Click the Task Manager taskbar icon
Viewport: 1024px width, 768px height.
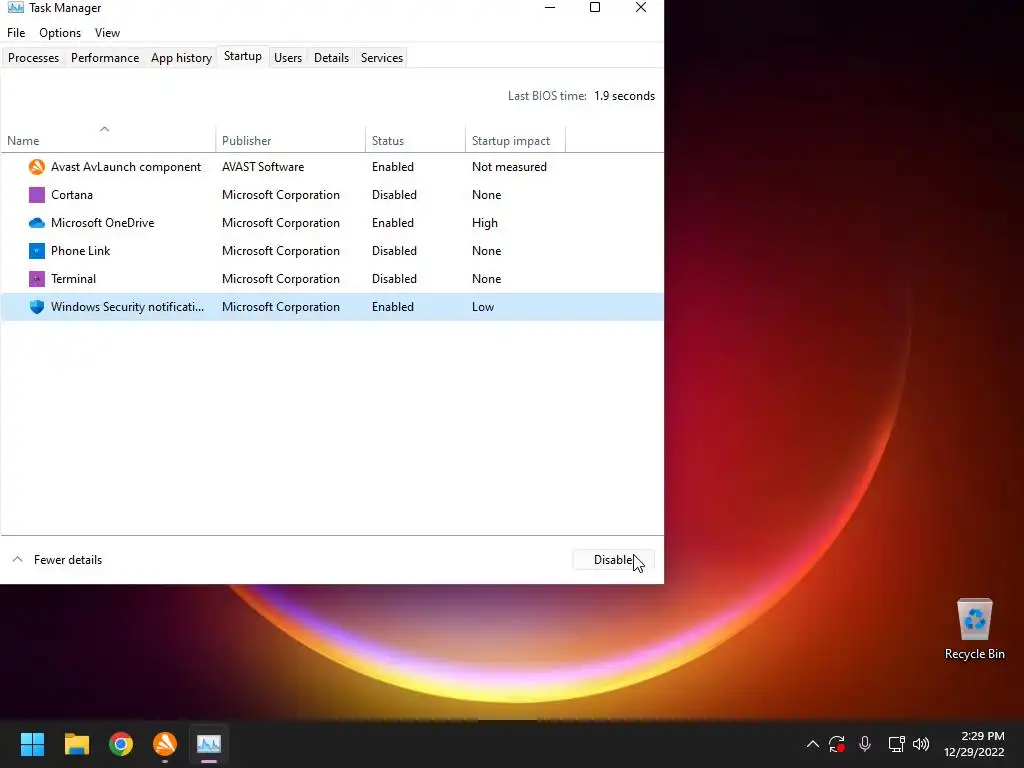pos(209,744)
